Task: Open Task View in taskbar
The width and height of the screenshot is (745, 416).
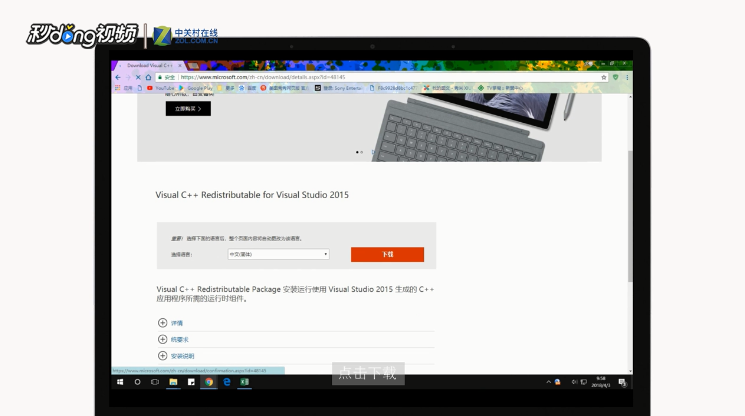Action: [x=155, y=382]
